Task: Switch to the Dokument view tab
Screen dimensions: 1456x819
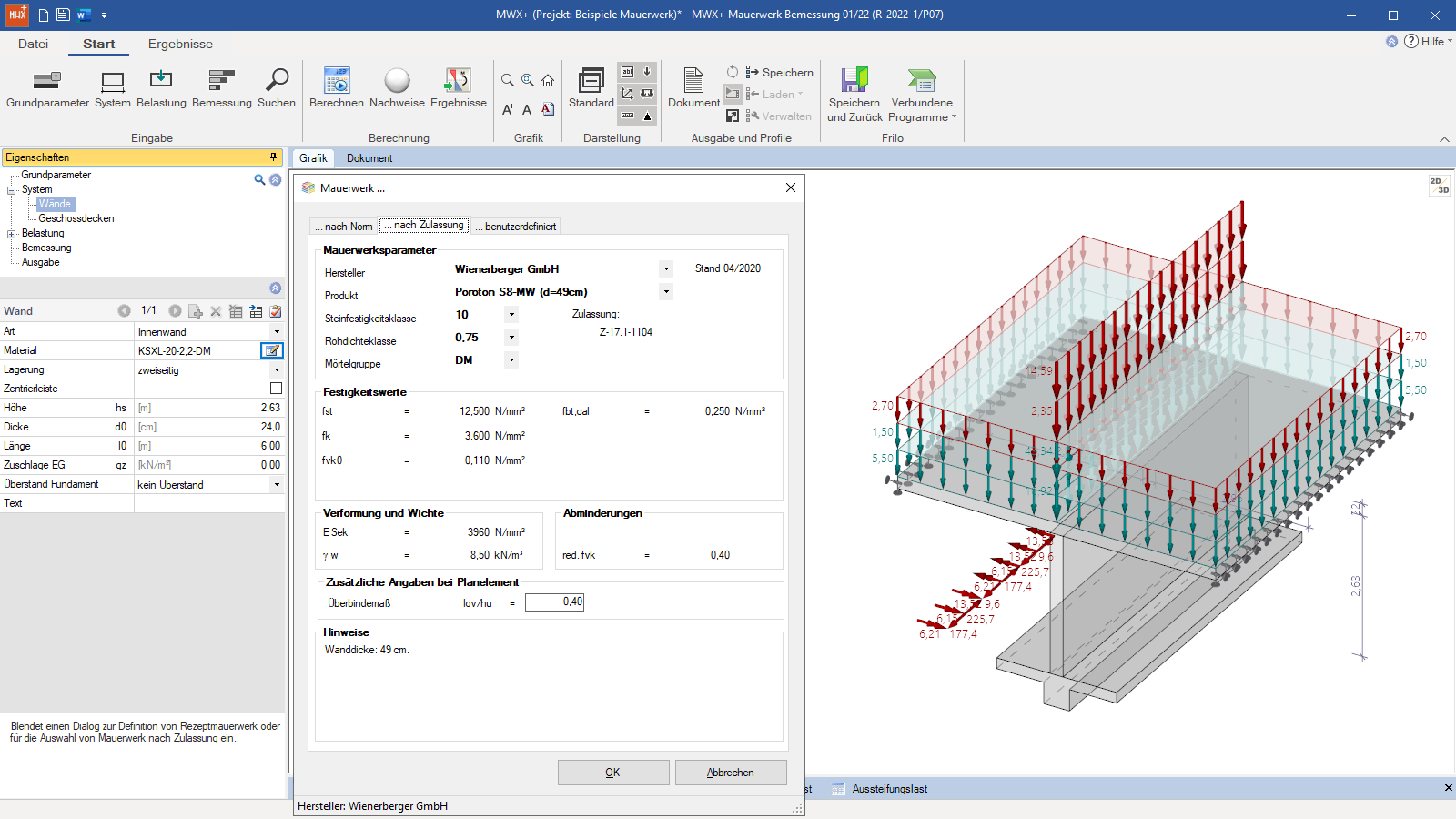Action: (x=369, y=158)
